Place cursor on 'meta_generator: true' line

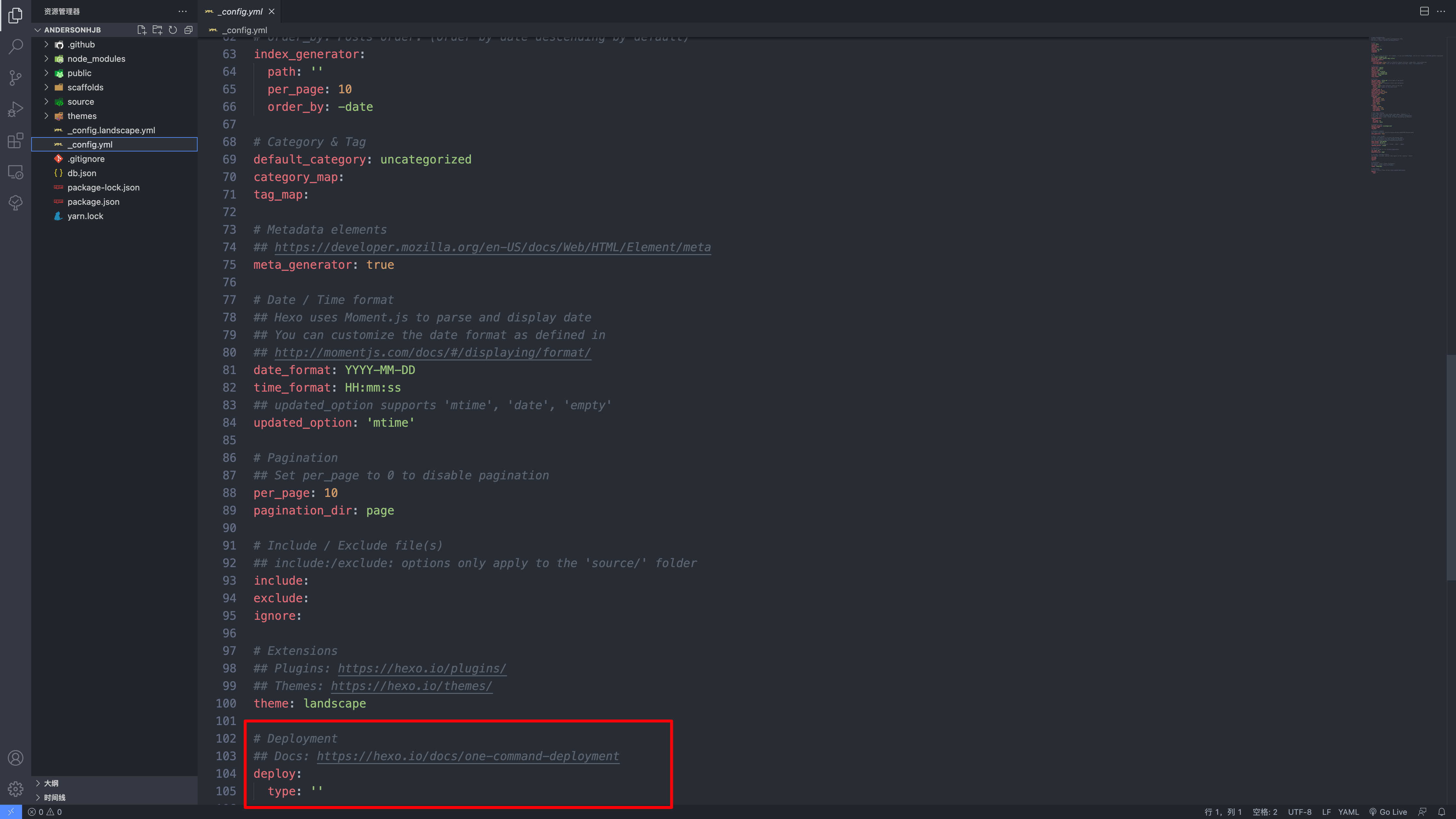tap(323, 265)
